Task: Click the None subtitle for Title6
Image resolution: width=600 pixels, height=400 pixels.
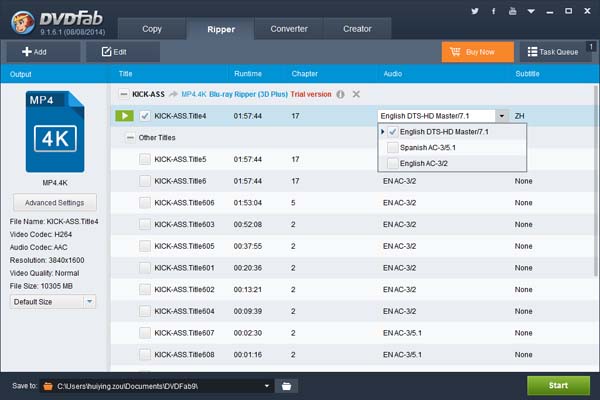Action: point(523,181)
